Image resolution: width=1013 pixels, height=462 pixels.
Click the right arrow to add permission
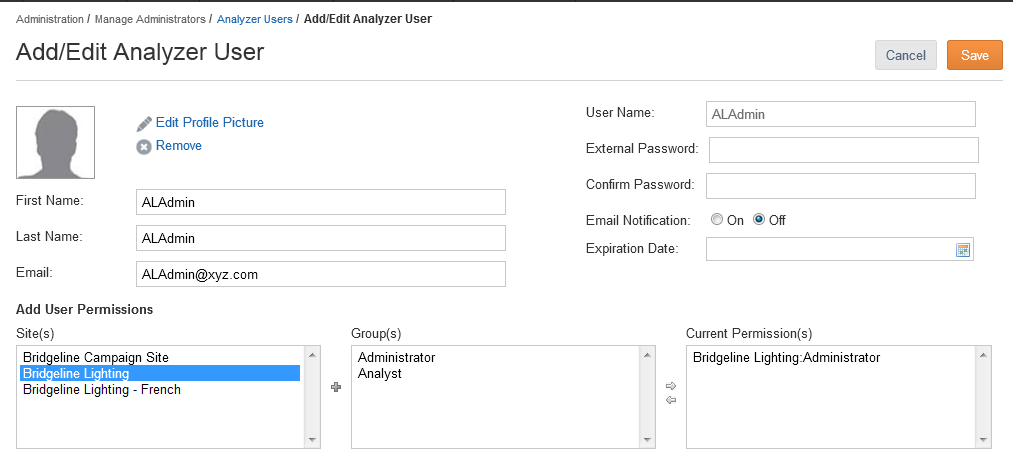pyautogui.click(x=671, y=386)
